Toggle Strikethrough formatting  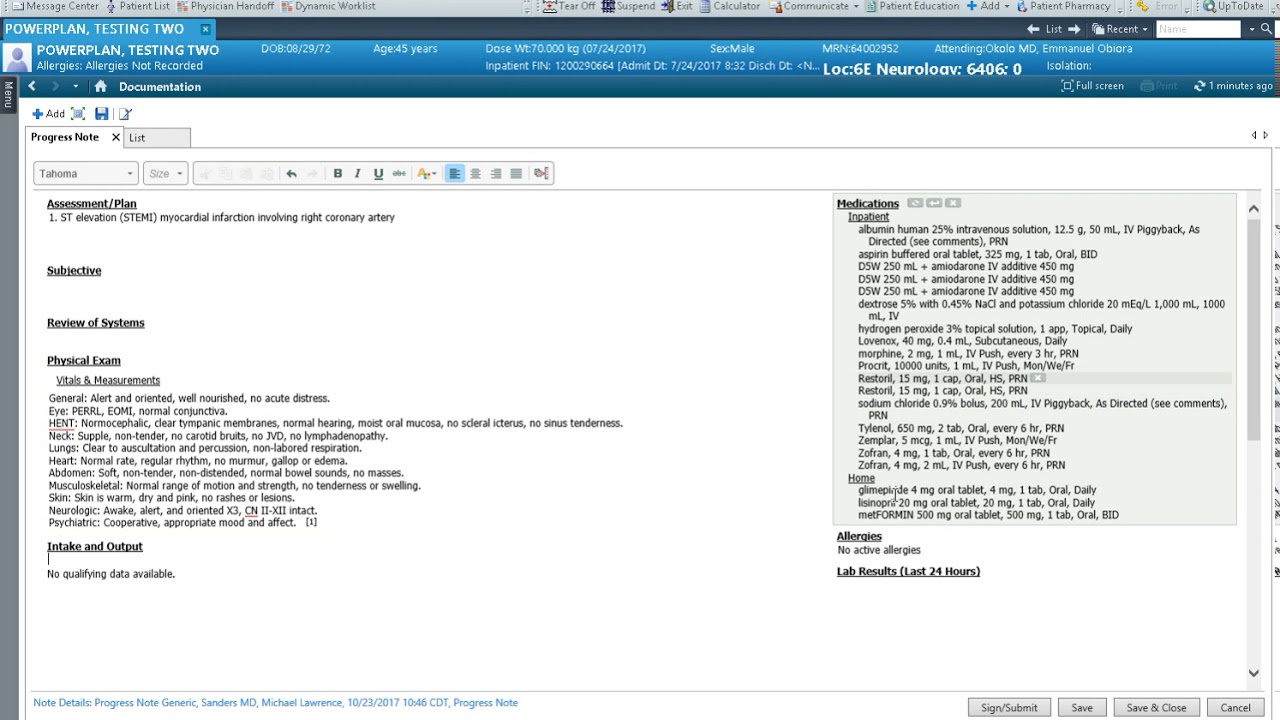[x=399, y=174]
